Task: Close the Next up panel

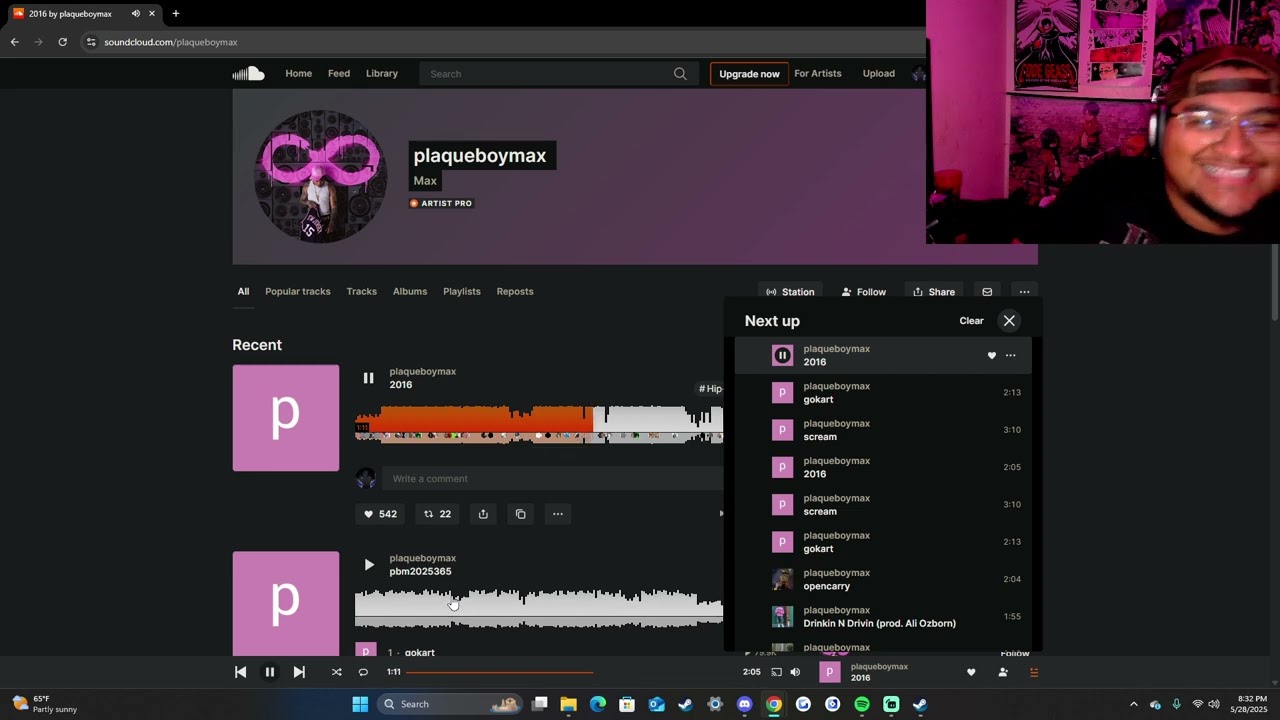Action: tap(1009, 321)
